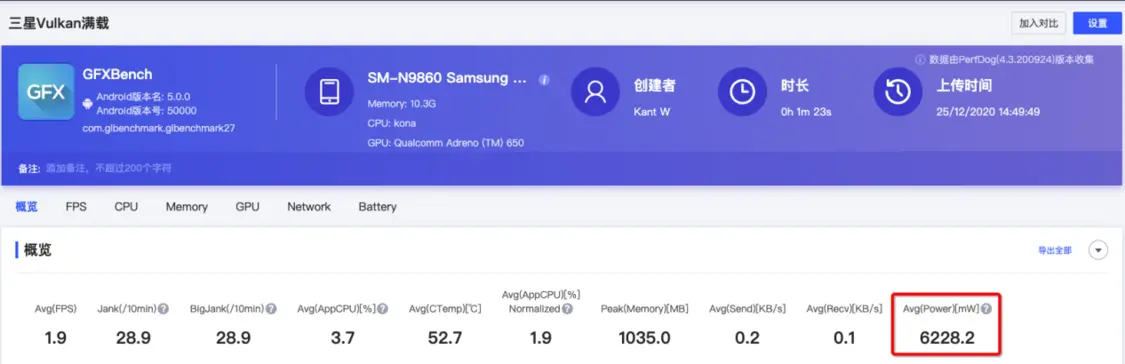This screenshot has width=1125, height=364.
Task: Switch to the GPU tab
Action: point(248,207)
